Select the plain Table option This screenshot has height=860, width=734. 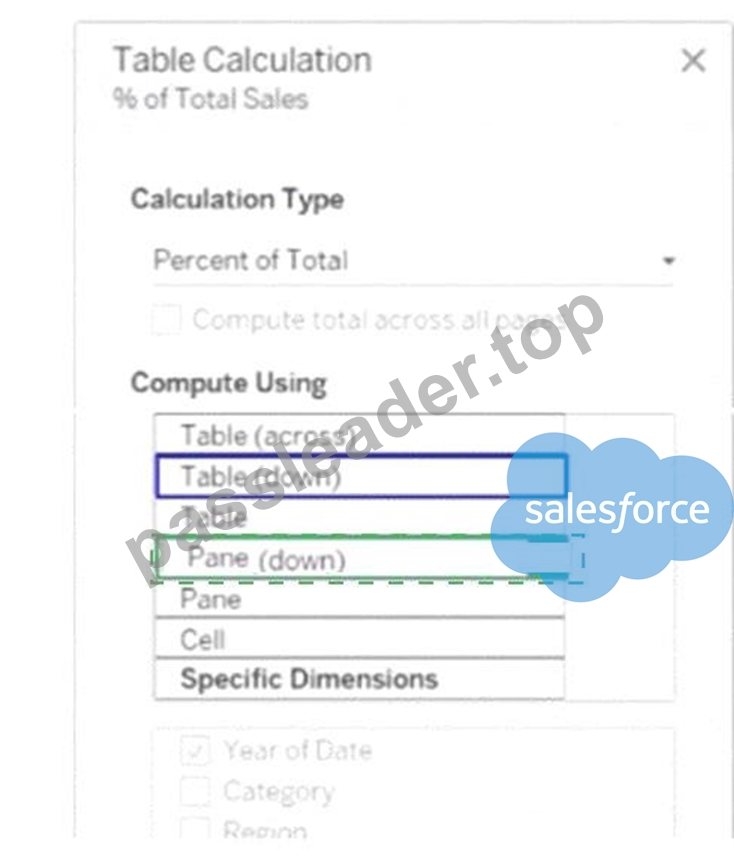pos(360,517)
